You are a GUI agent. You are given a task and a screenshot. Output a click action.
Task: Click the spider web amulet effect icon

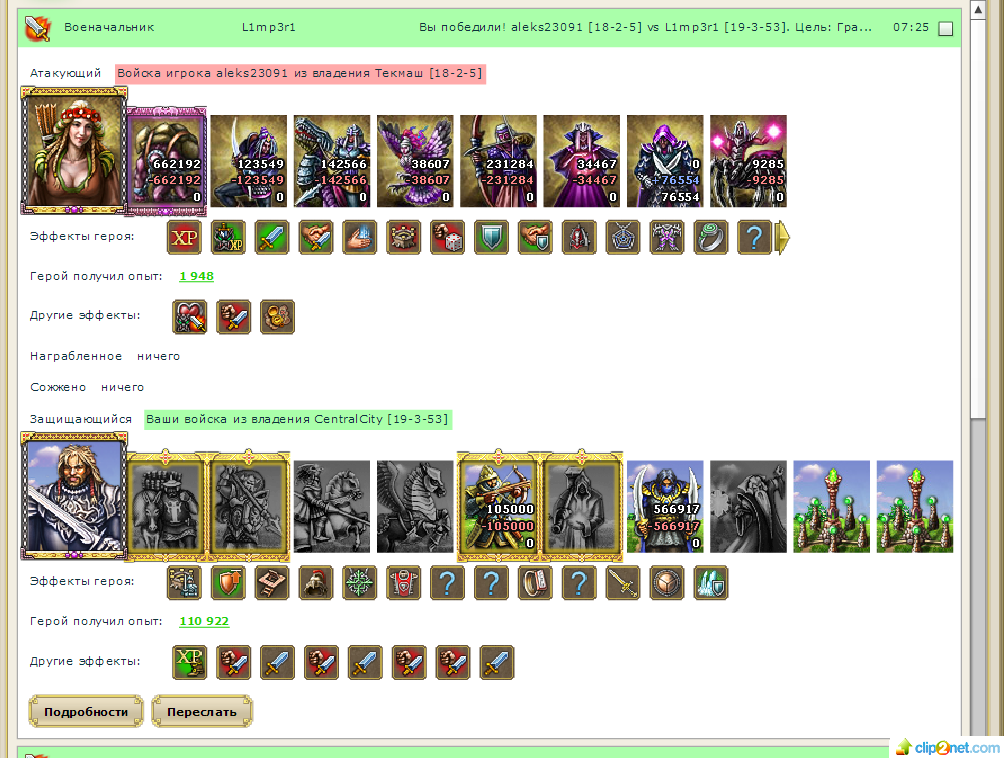(623, 238)
